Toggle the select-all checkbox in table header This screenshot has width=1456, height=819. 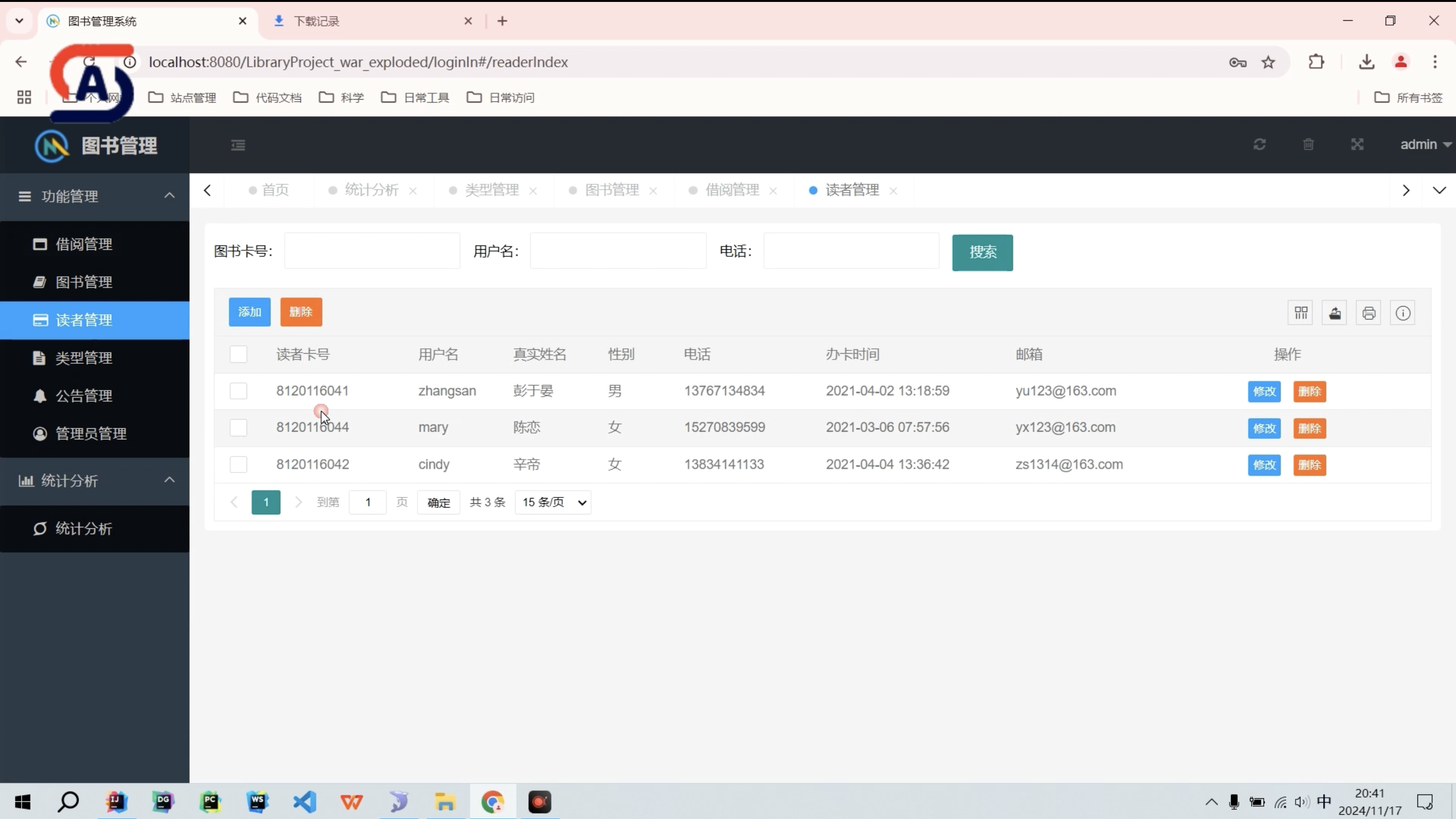point(238,354)
